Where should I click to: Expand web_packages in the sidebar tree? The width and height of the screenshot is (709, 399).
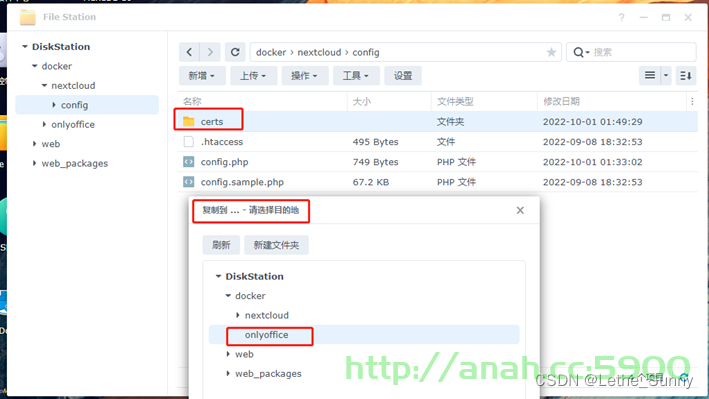(x=35, y=163)
